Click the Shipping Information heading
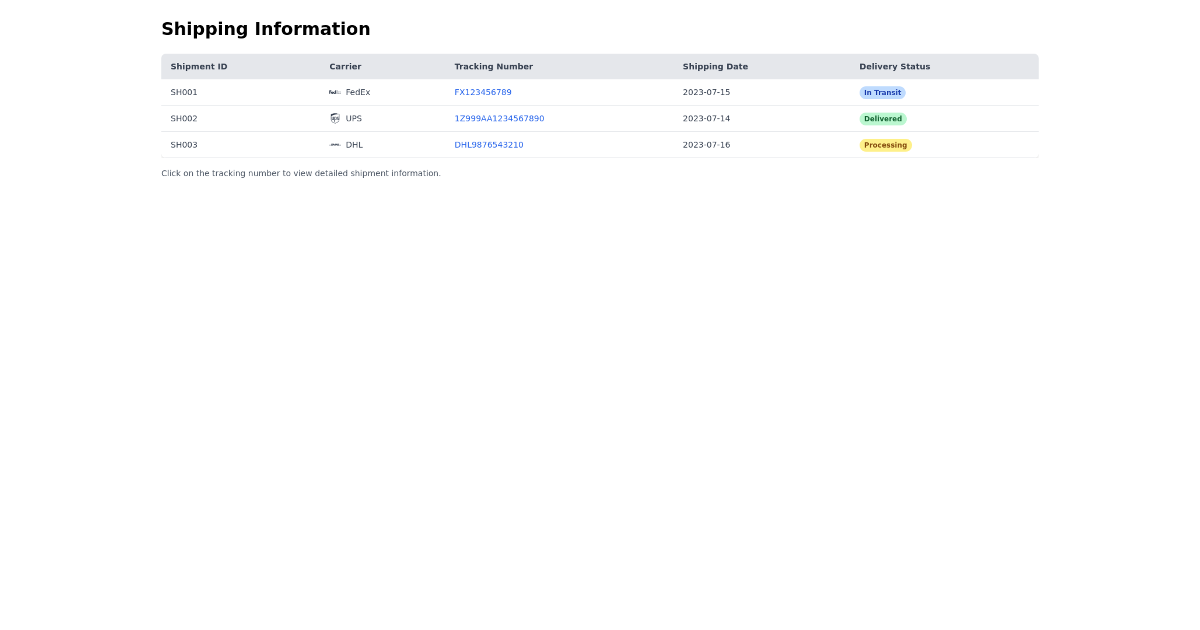Viewport: 1200px width, 630px height. point(265,29)
